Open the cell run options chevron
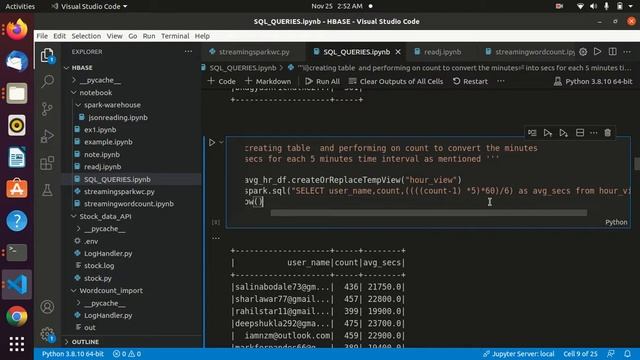This screenshot has height=360, width=640. [x=222, y=142]
